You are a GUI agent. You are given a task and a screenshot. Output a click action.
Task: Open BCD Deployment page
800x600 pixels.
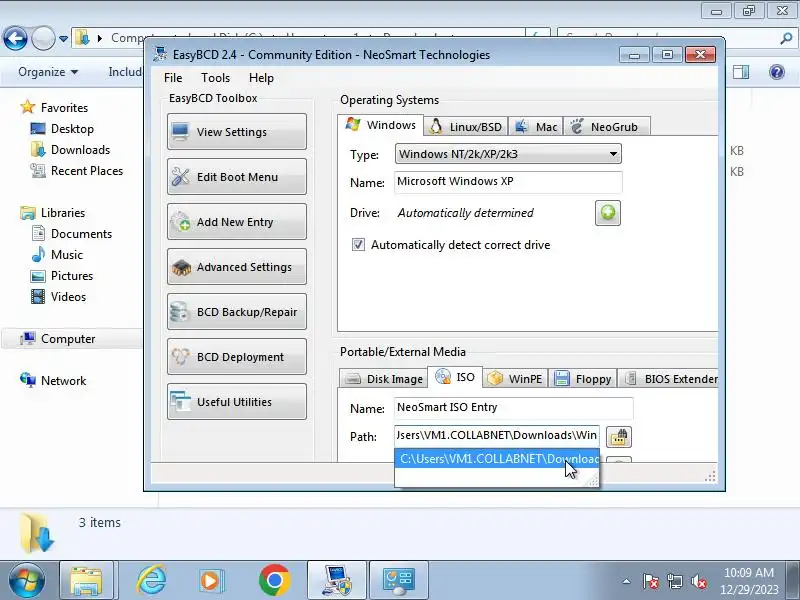[237, 357]
